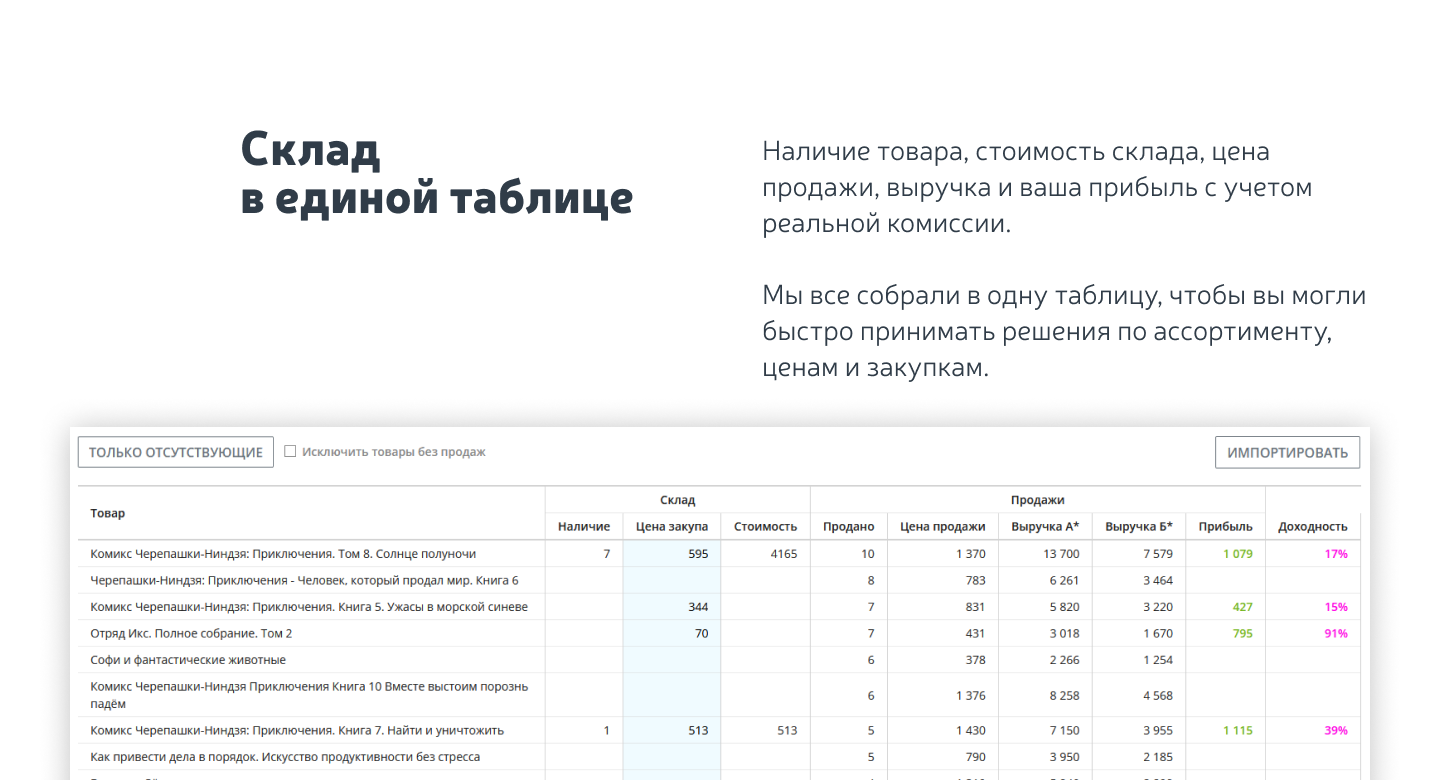Image resolution: width=1440 pixels, height=780 pixels.
Task: Sort by Прибыль column header
Action: coord(1225,527)
